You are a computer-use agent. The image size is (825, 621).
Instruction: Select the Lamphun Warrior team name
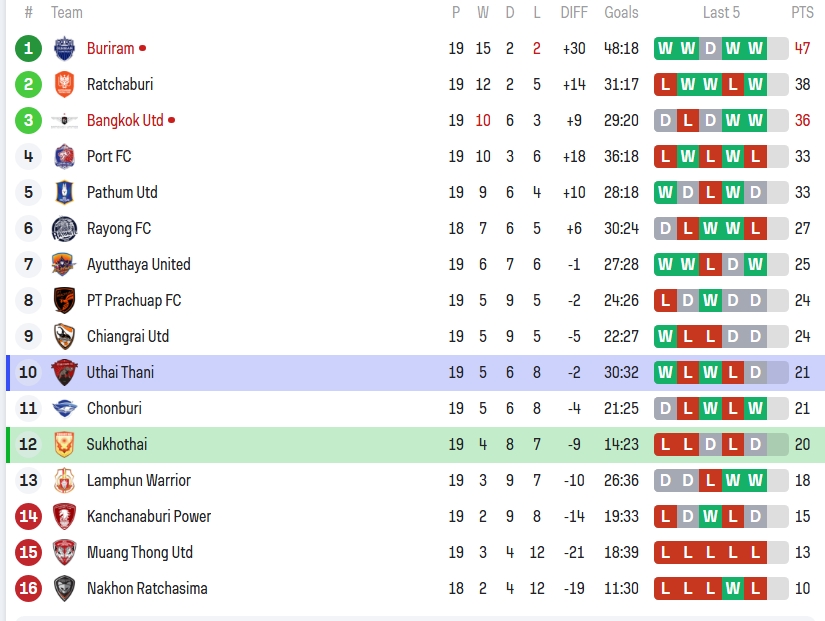(x=138, y=480)
